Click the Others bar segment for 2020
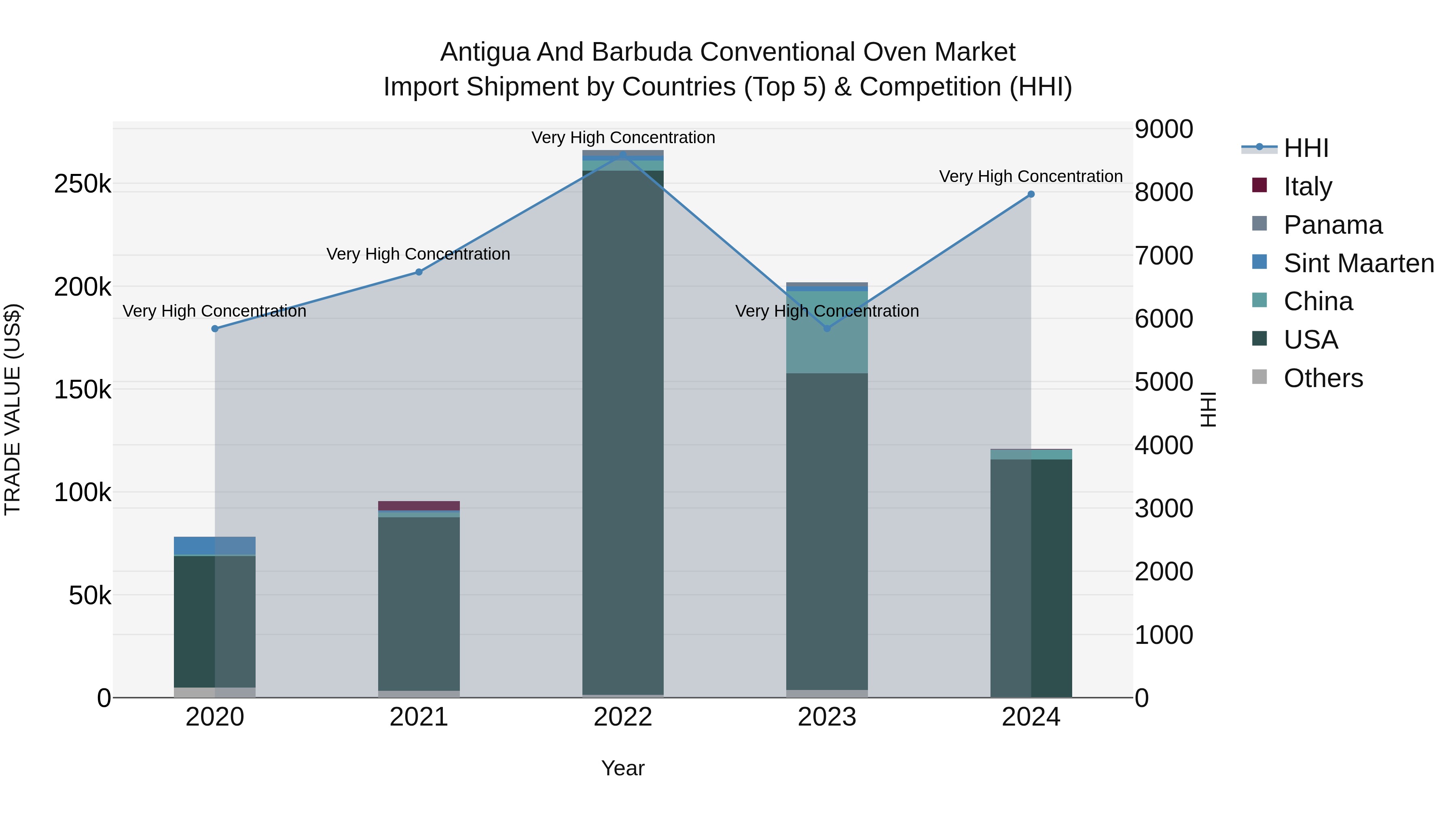 click(215, 692)
